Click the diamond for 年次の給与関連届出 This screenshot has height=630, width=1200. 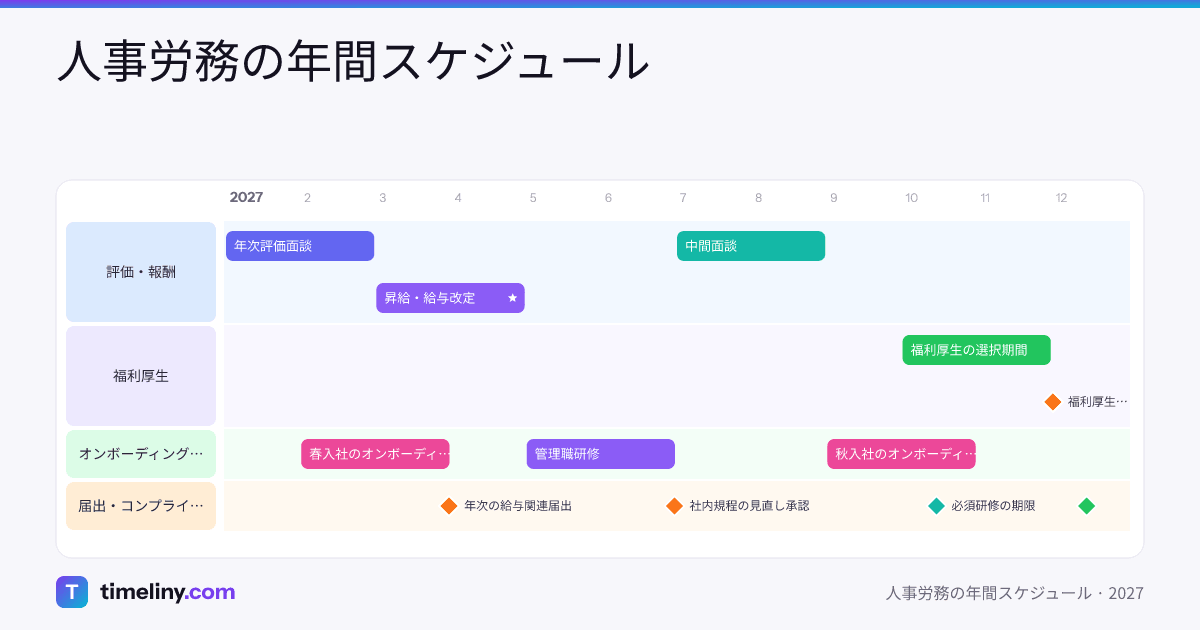pos(449,506)
